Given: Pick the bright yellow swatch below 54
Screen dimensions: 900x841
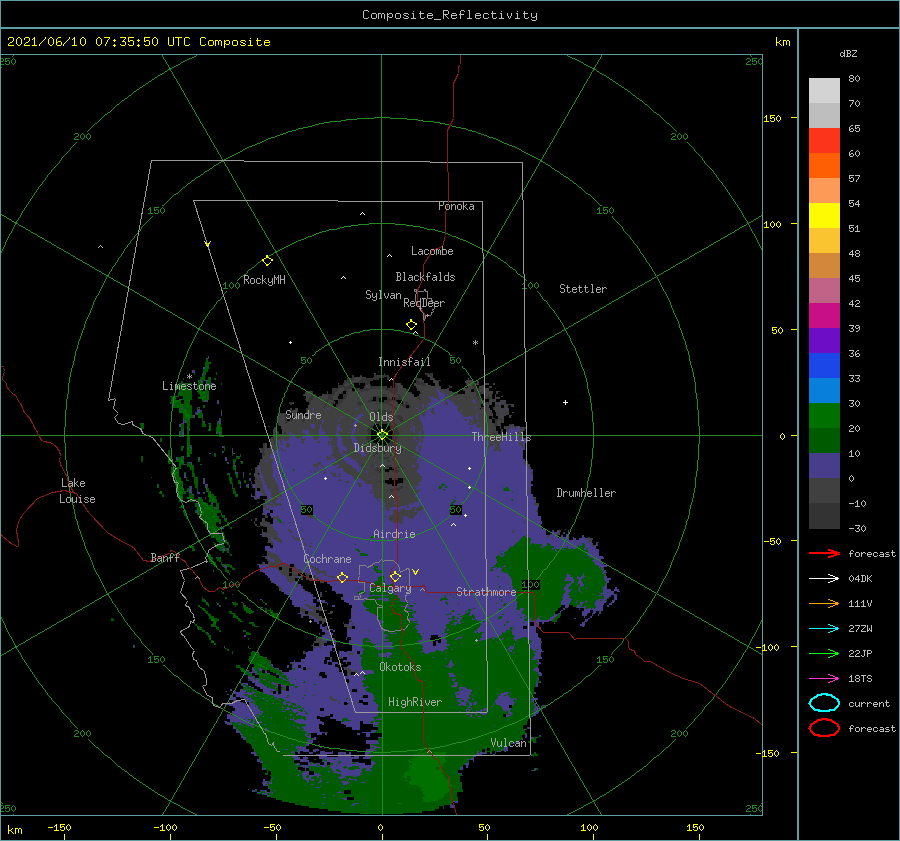Looking at the screenshot, I should pyautogui.click(x=824, y=216).
